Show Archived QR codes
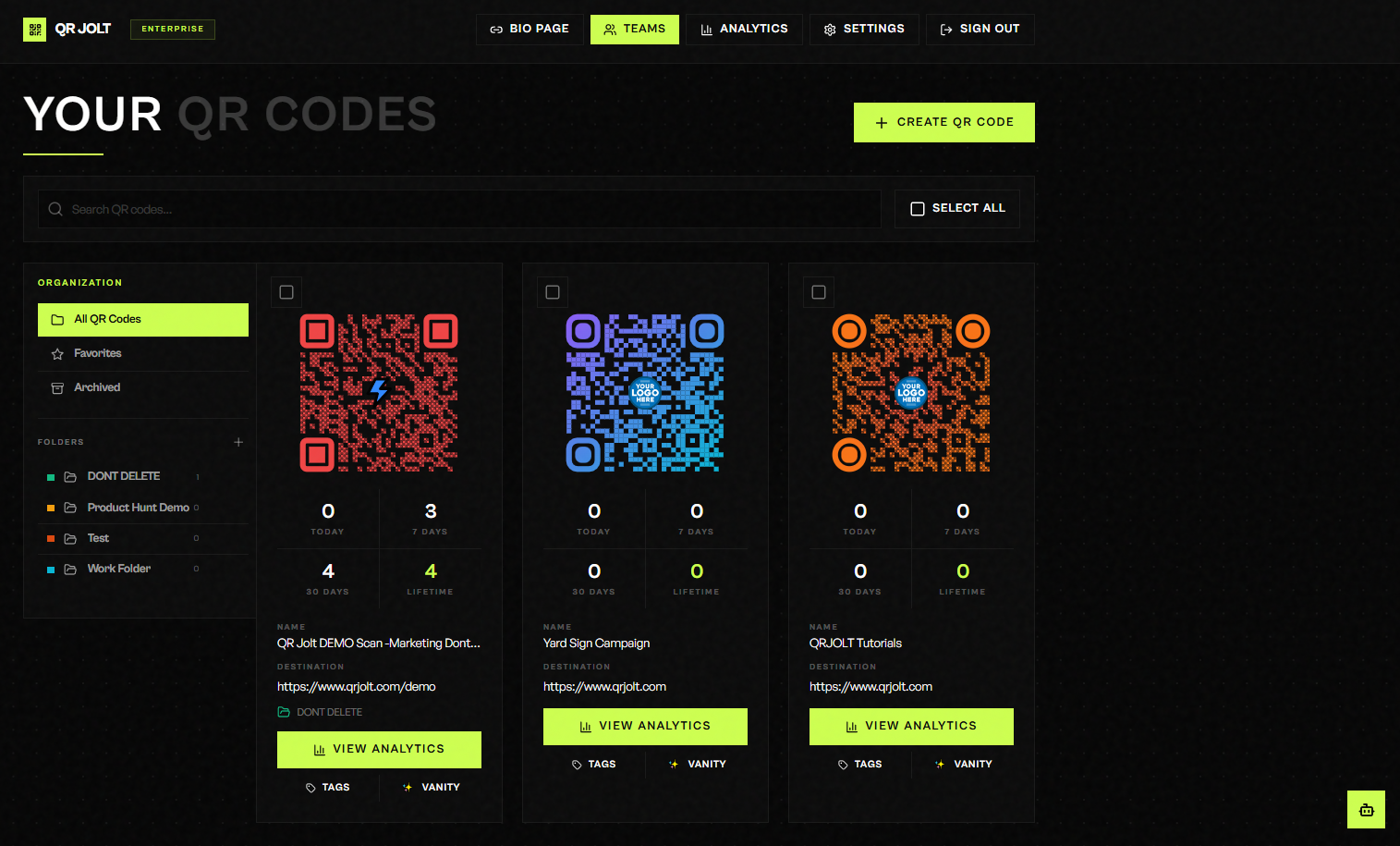 click(143, 388)
